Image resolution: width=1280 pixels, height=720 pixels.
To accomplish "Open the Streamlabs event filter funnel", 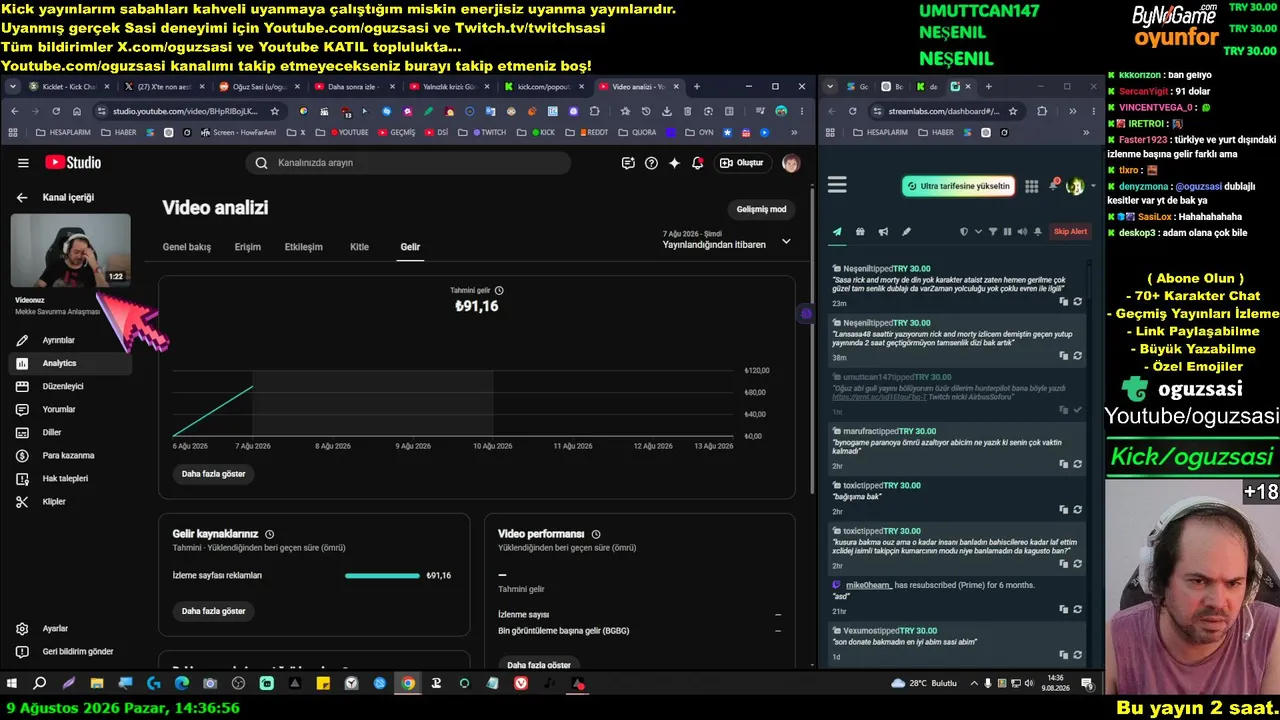I will pos(993,232).
